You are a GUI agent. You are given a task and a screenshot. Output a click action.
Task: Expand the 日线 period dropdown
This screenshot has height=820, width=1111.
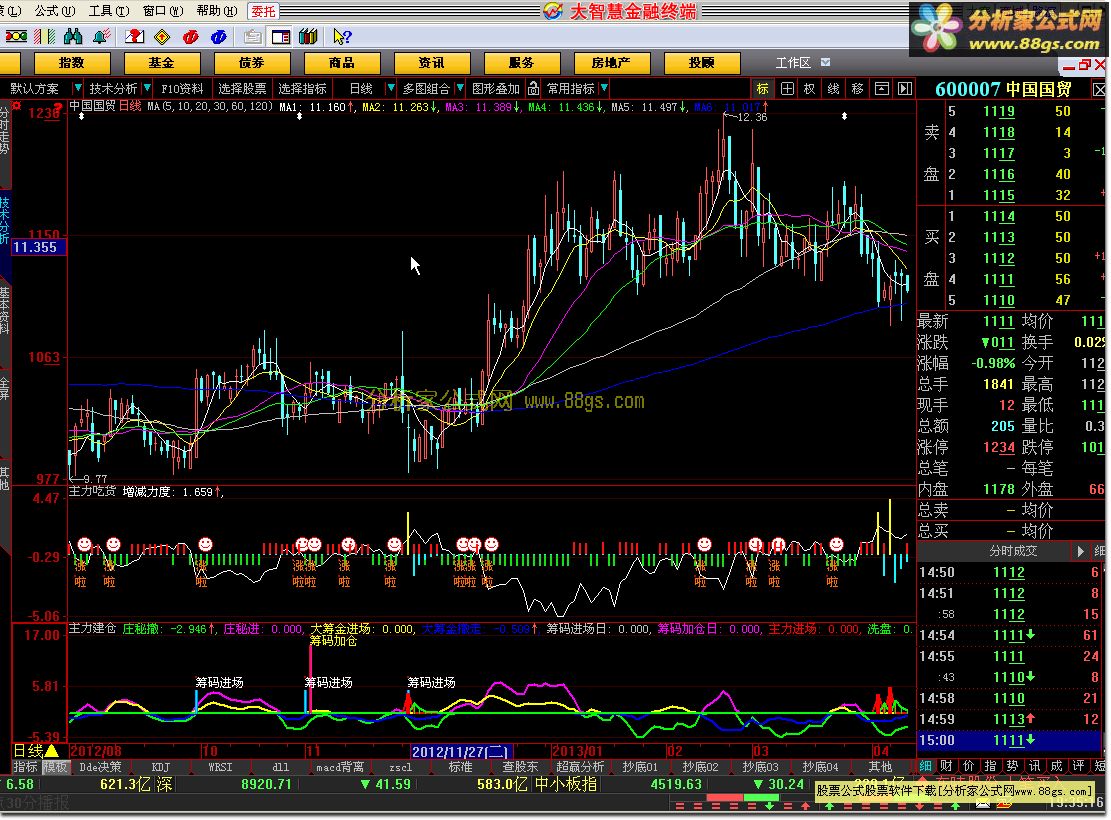(x=390, y=89)
